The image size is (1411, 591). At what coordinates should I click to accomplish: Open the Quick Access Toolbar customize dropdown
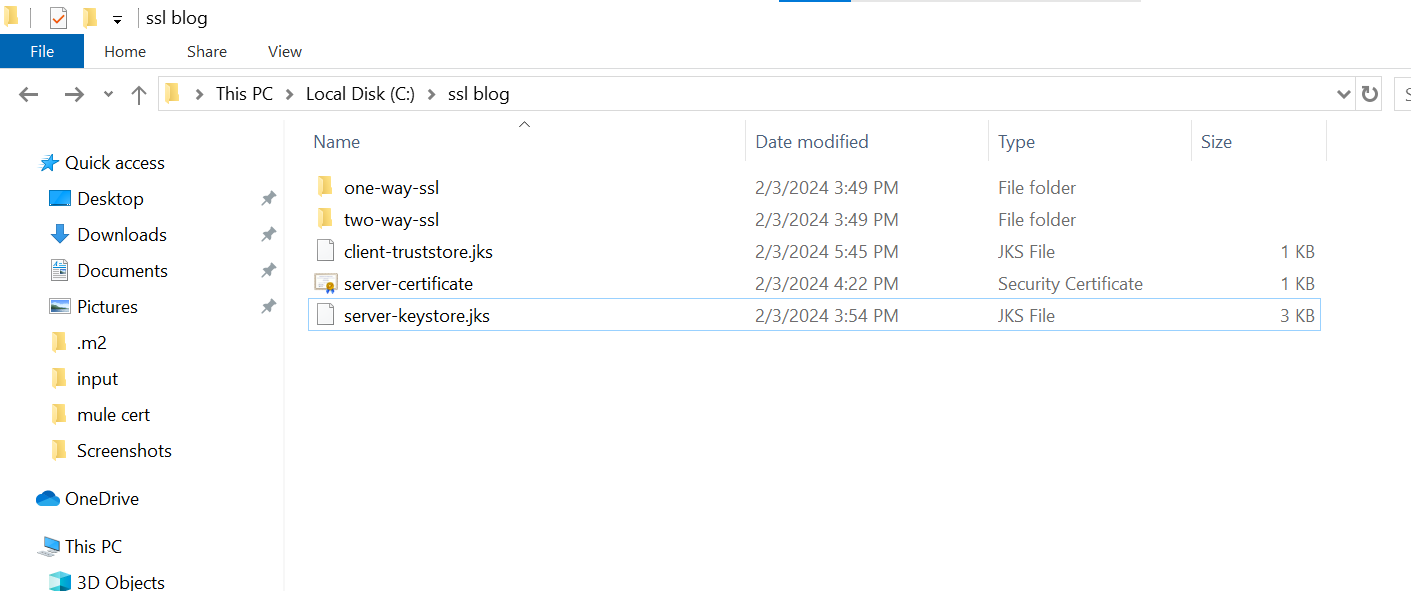coord(117,19)
